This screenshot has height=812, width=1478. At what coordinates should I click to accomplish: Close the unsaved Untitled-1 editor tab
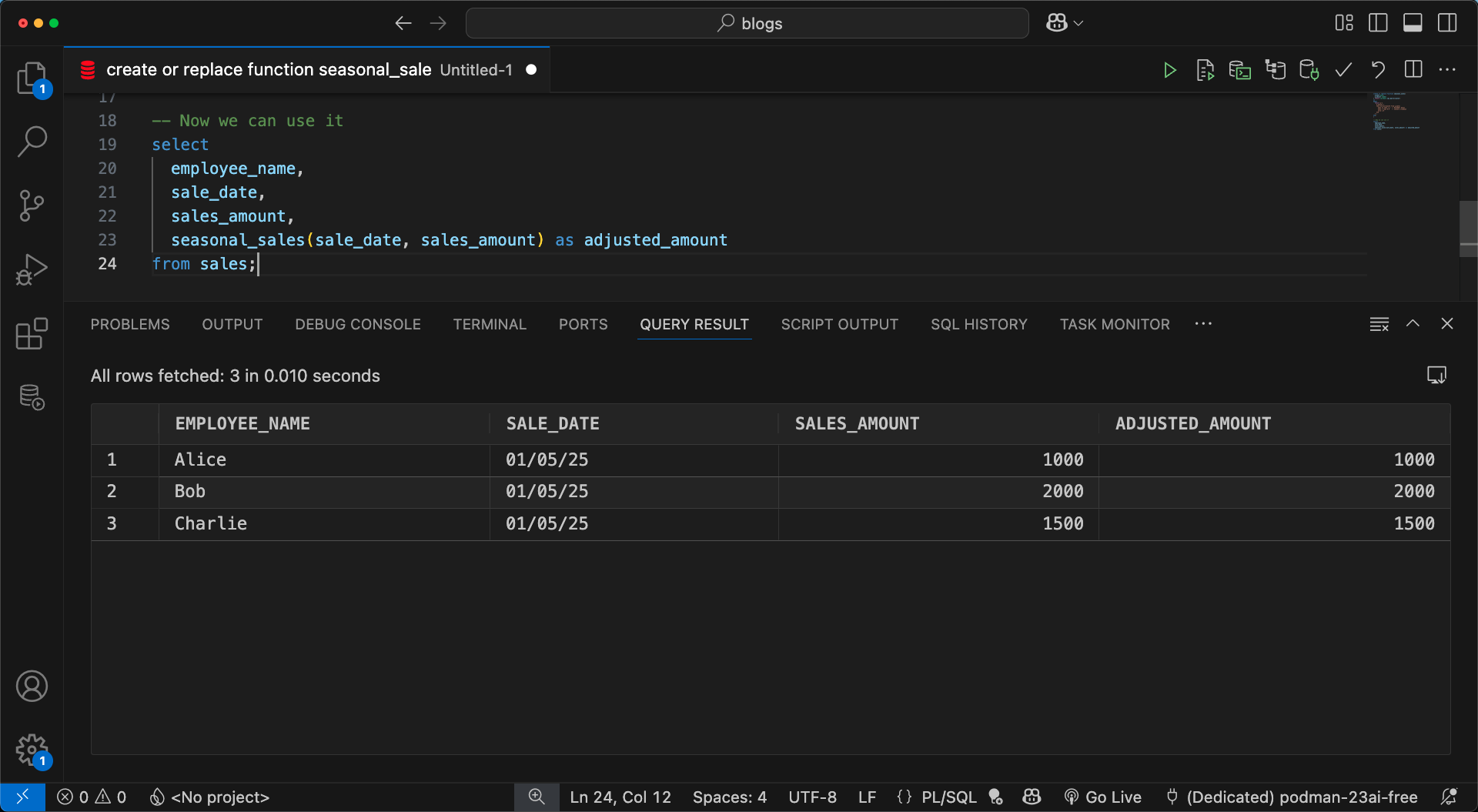click(x=531, y=69)
